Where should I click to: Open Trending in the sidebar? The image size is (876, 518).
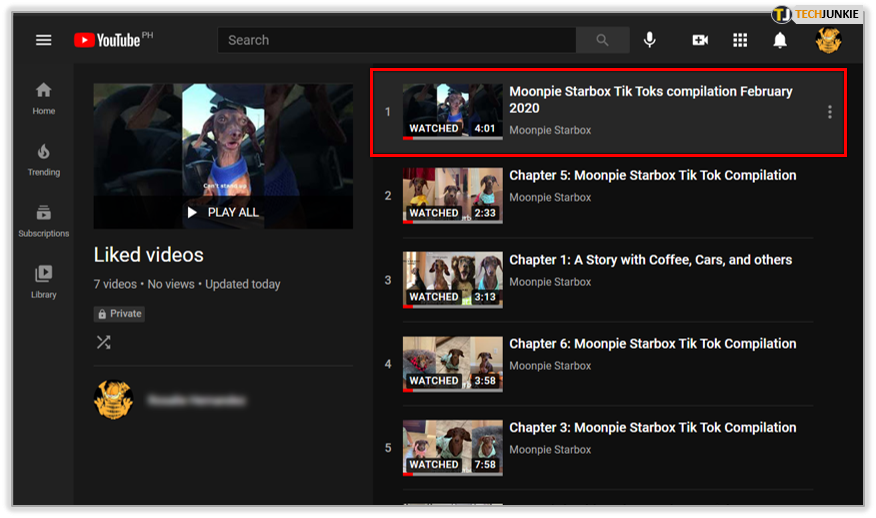43,159
